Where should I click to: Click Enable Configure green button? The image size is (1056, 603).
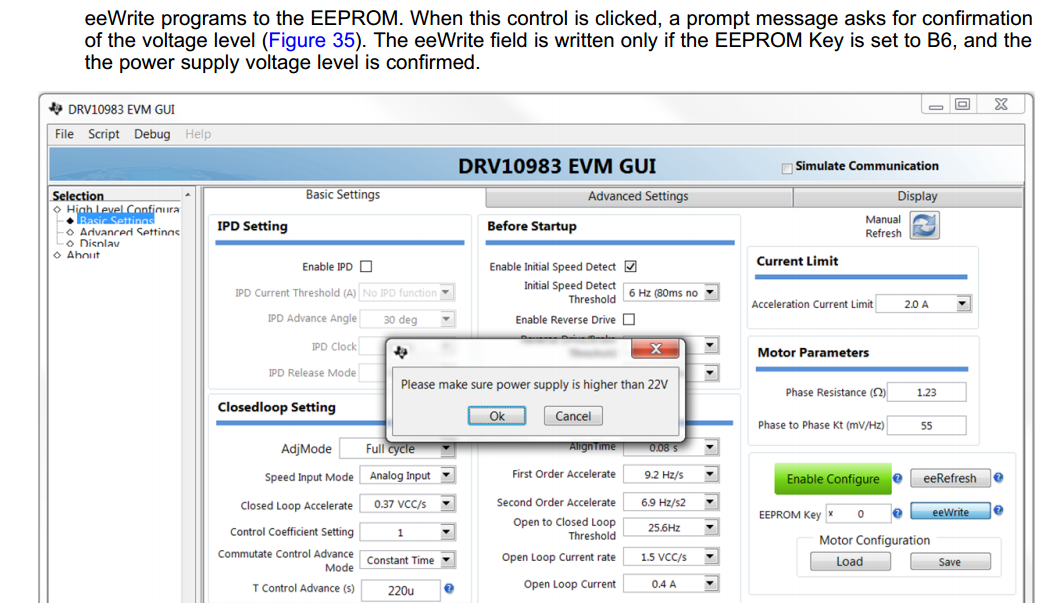(x=832, y=479)
